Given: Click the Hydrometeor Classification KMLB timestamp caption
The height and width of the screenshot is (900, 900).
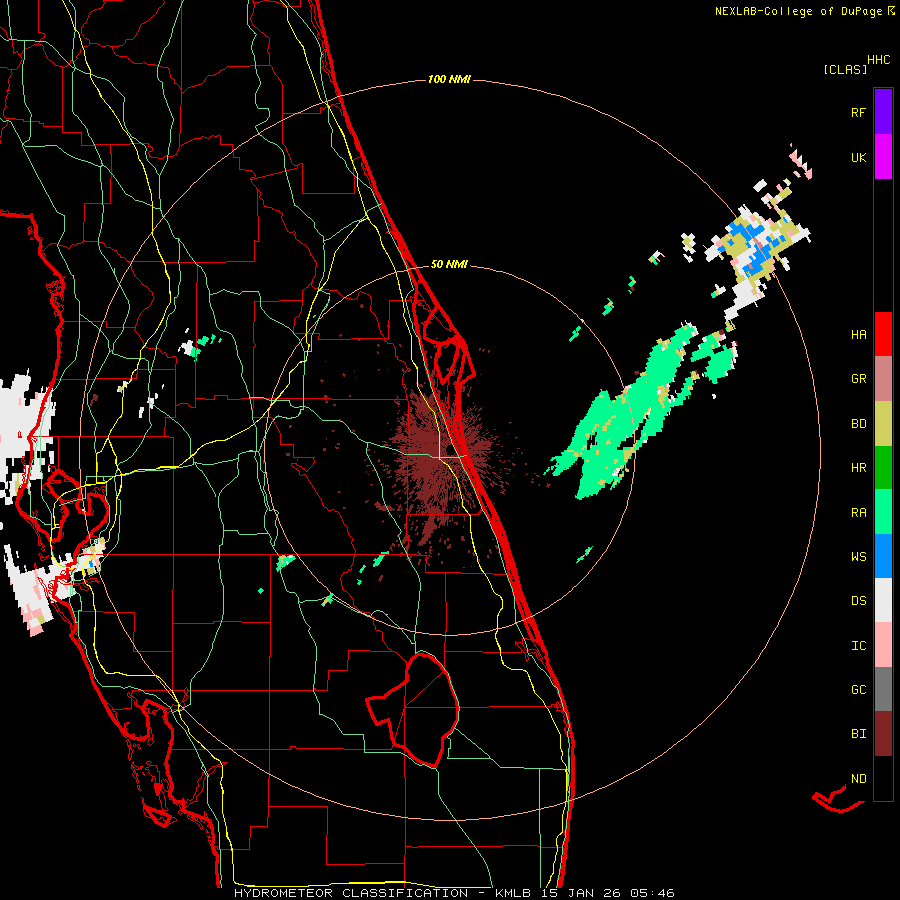Looking at the screenshot, I should pos(454,893).
